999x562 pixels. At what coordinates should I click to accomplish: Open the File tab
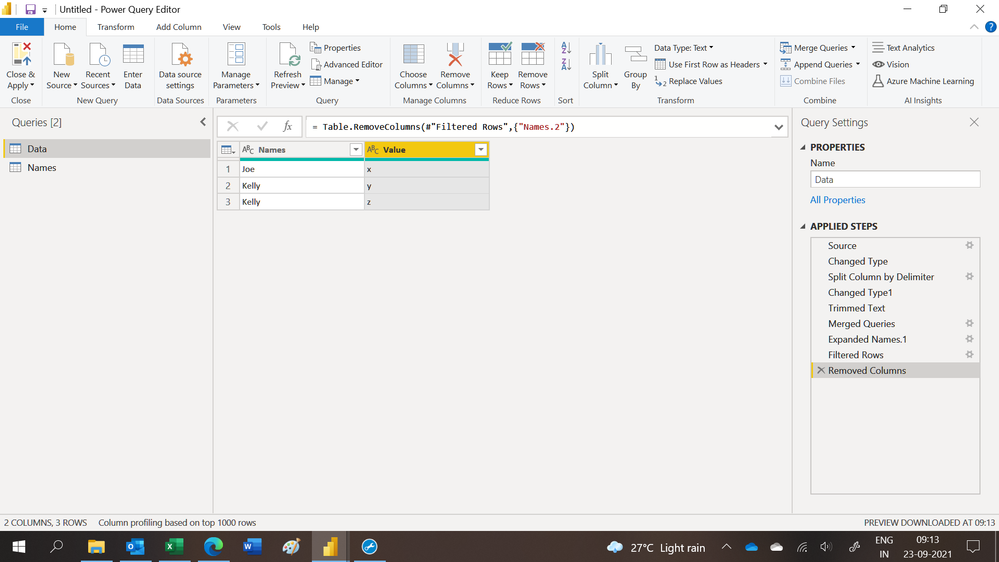[22, 27]
